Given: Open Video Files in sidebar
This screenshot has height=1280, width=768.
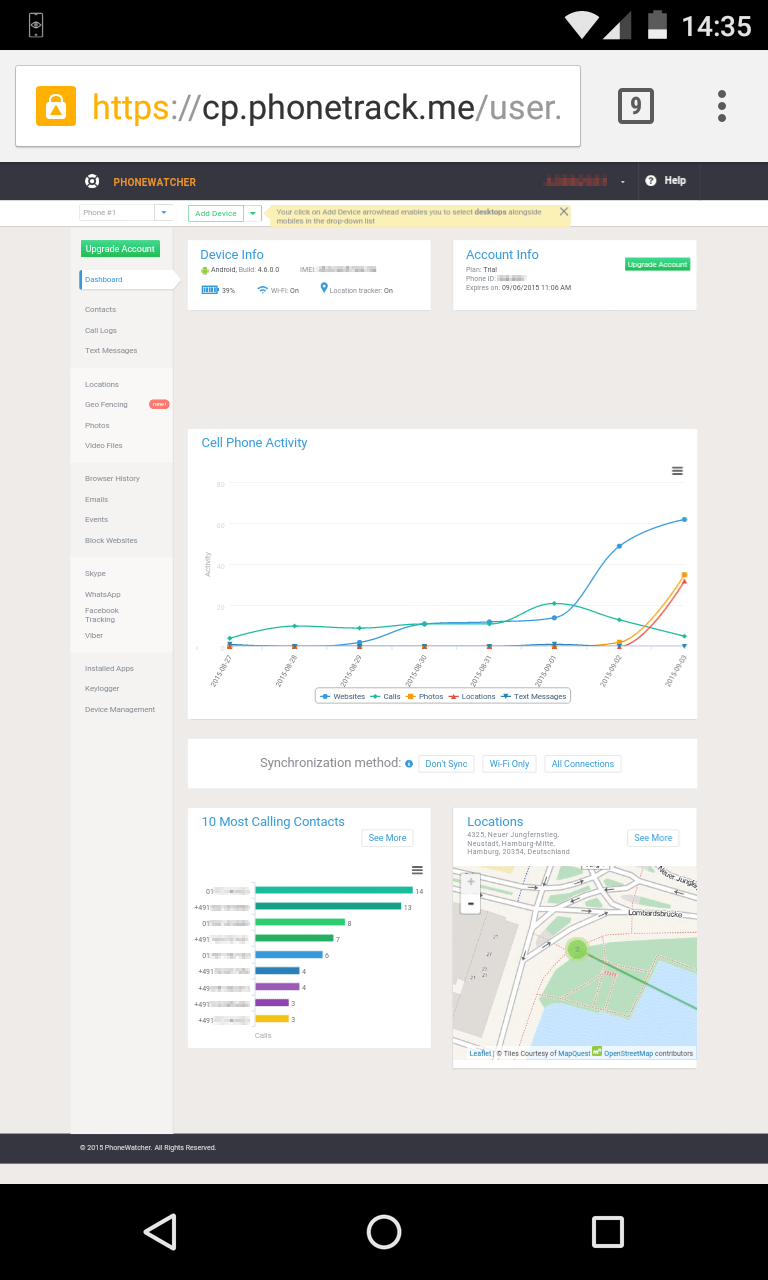Looking at the screenshot, I should point(104,446).
